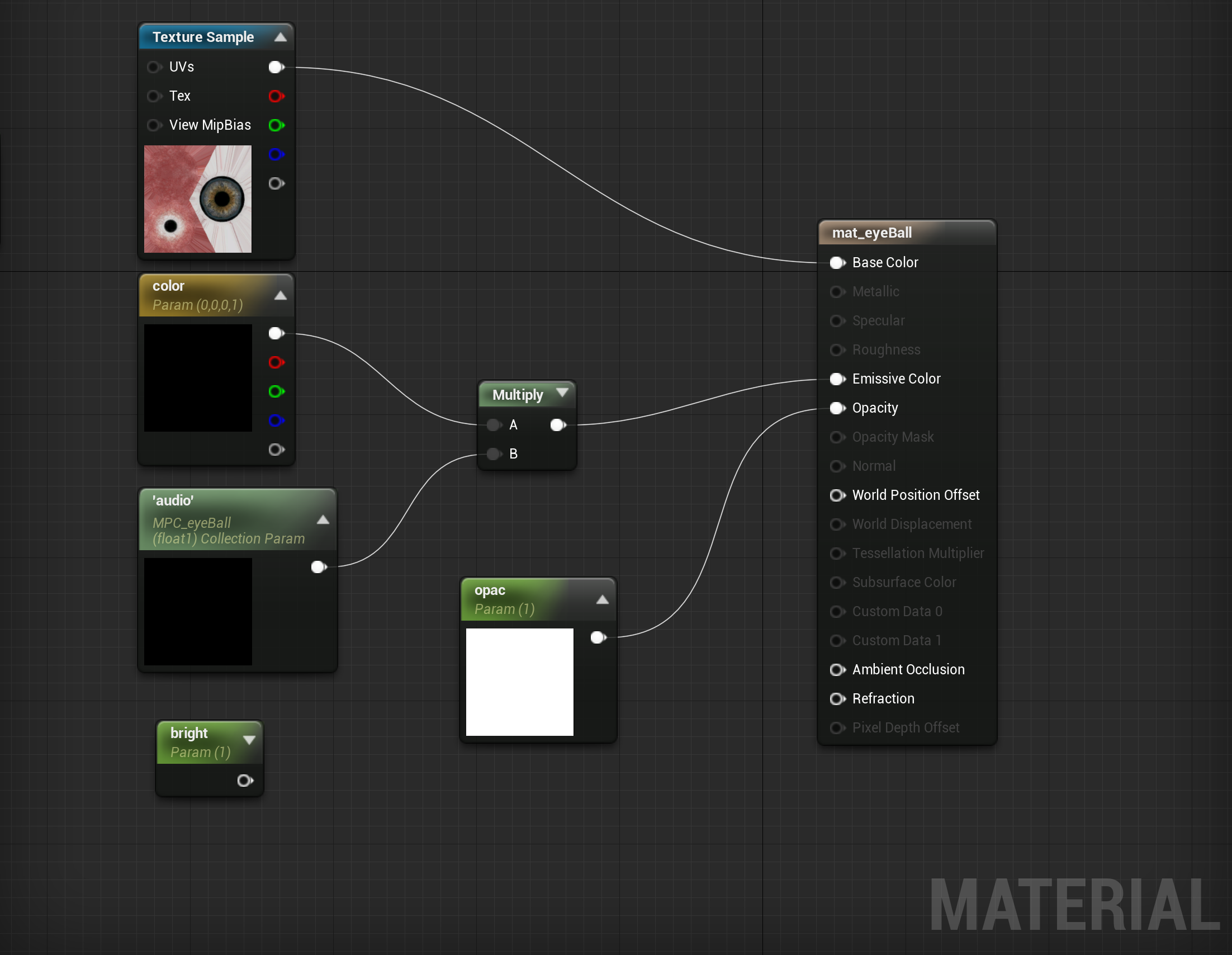Click the white opac preview swatch
The width and height of the screenshot is (1232, 955).
pyautogui.click(x=519, y=682)
